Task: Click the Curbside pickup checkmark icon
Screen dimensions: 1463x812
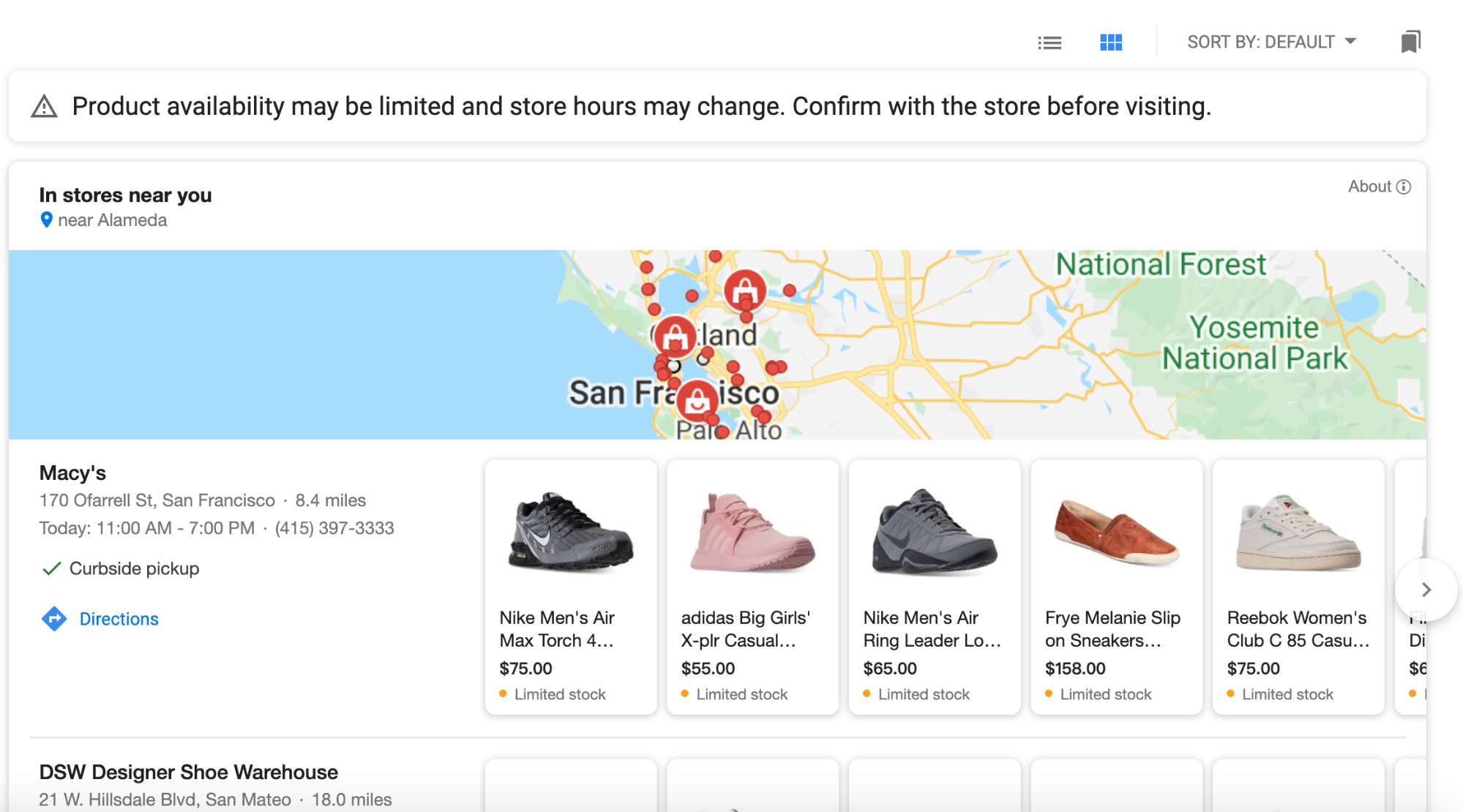Action: (x=51, y=568)
